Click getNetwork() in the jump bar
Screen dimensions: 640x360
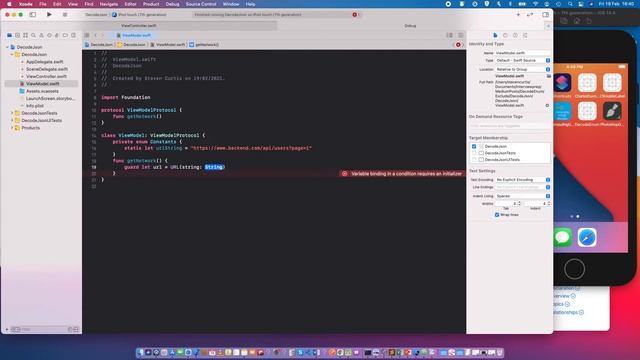tap(204, 45)
